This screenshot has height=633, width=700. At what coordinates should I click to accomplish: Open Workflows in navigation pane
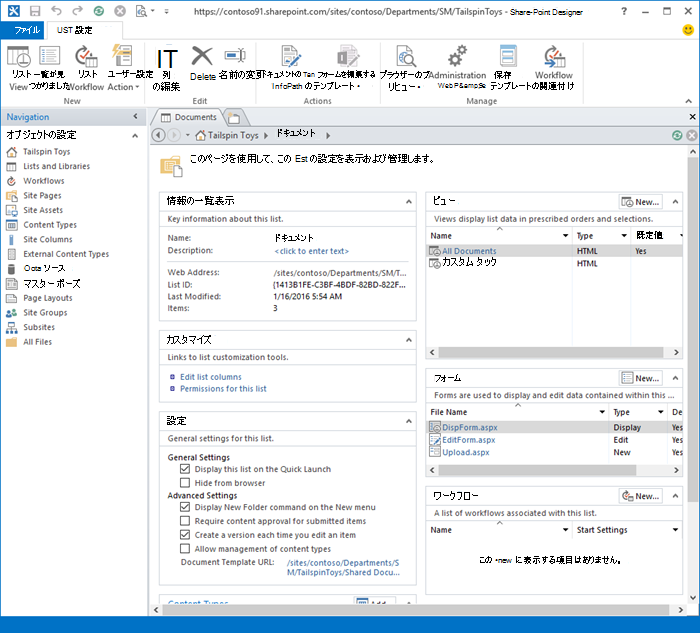click(44, 181)
